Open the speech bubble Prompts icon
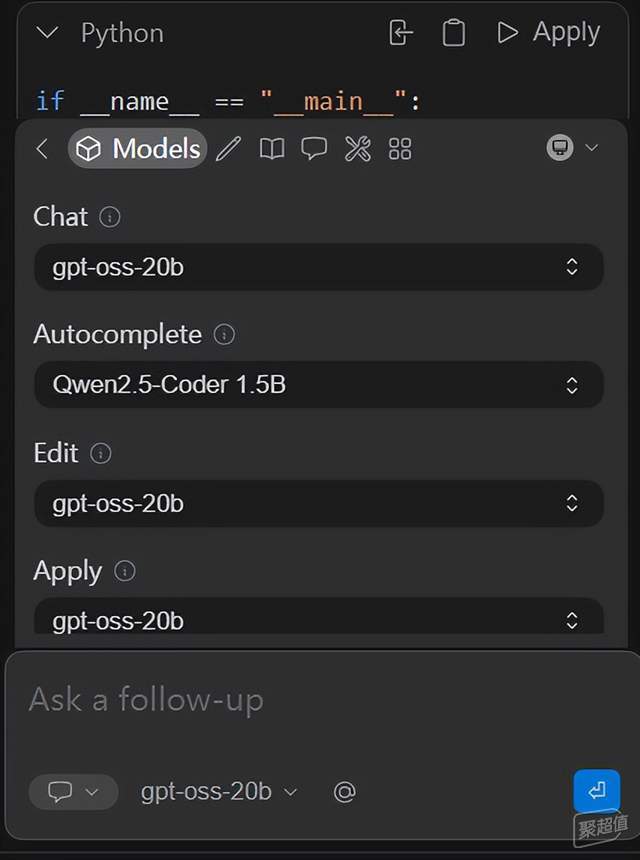The image size is (640, 860). point(314,149)
